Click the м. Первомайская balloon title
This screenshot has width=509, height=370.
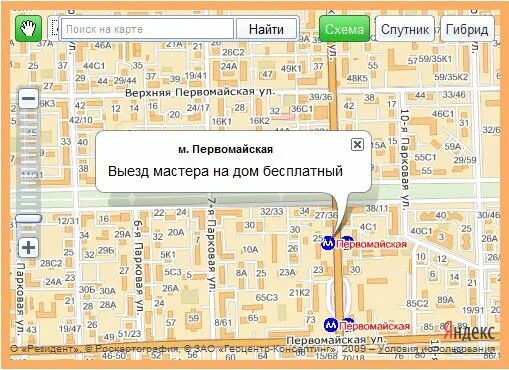(225, 149)
